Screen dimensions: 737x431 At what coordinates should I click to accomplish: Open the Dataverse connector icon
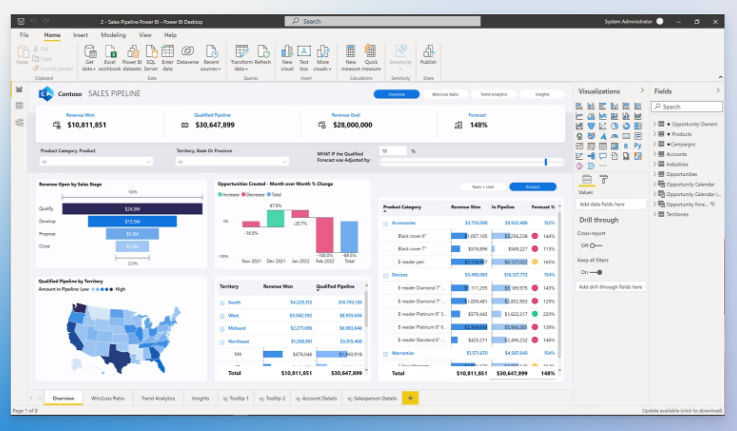[188, 51]
